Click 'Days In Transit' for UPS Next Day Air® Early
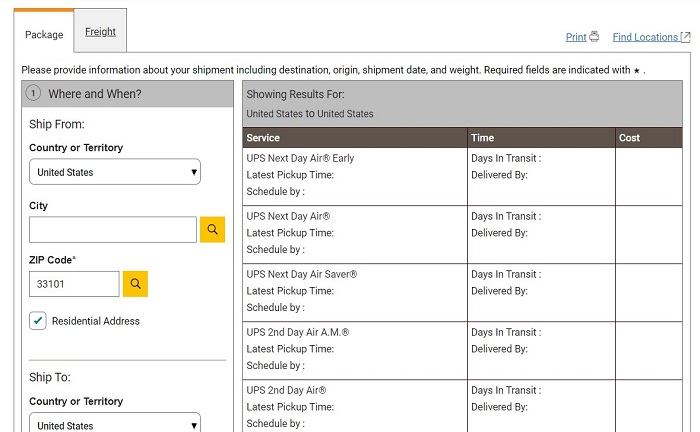The image size is (700, 432). click(506, 158)
